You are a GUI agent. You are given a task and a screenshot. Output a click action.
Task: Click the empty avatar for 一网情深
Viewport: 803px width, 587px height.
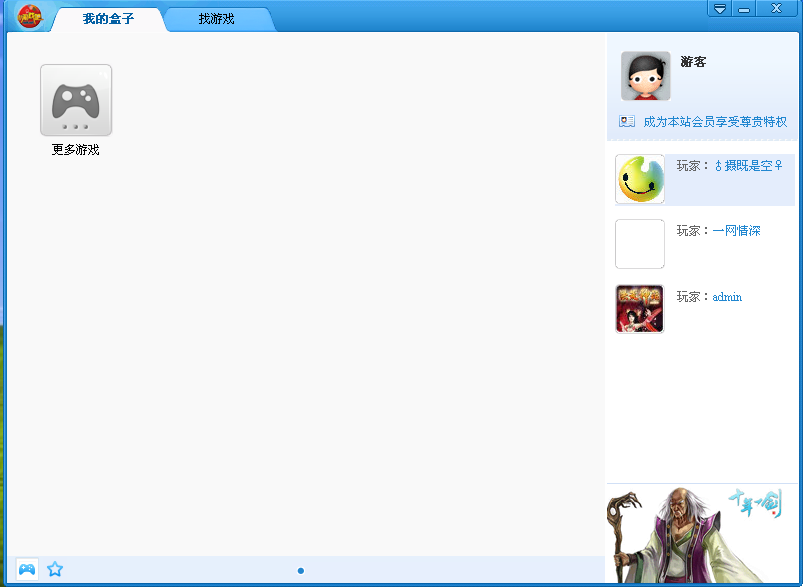[640, 244]
